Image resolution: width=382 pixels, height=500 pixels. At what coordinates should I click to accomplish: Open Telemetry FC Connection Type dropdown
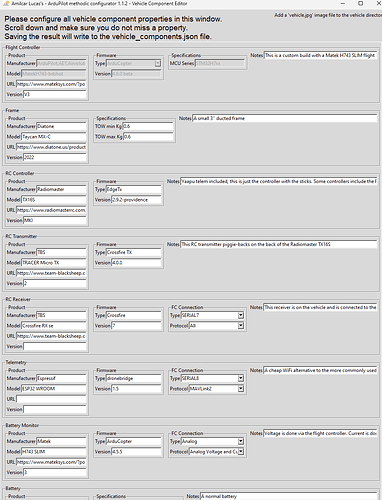pos(241,378)
